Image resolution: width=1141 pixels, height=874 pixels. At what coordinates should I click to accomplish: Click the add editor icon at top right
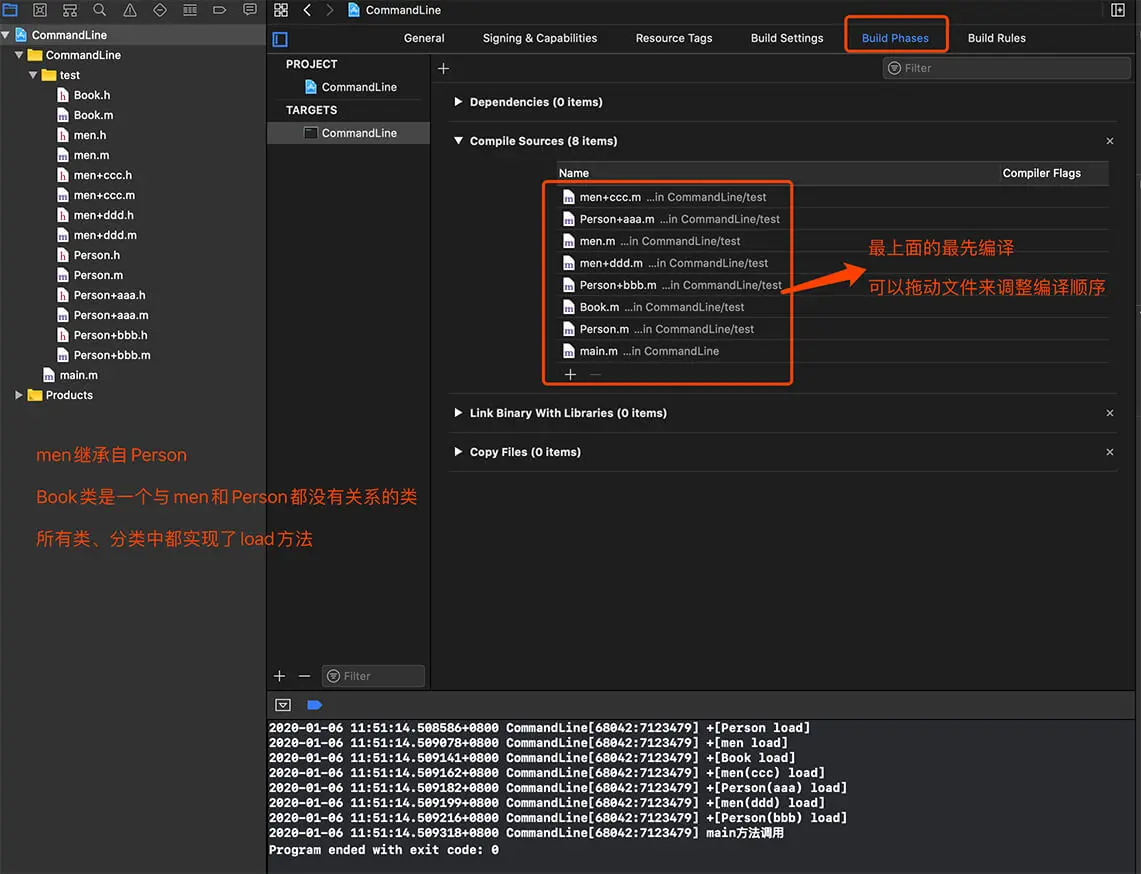[1118, 10]
